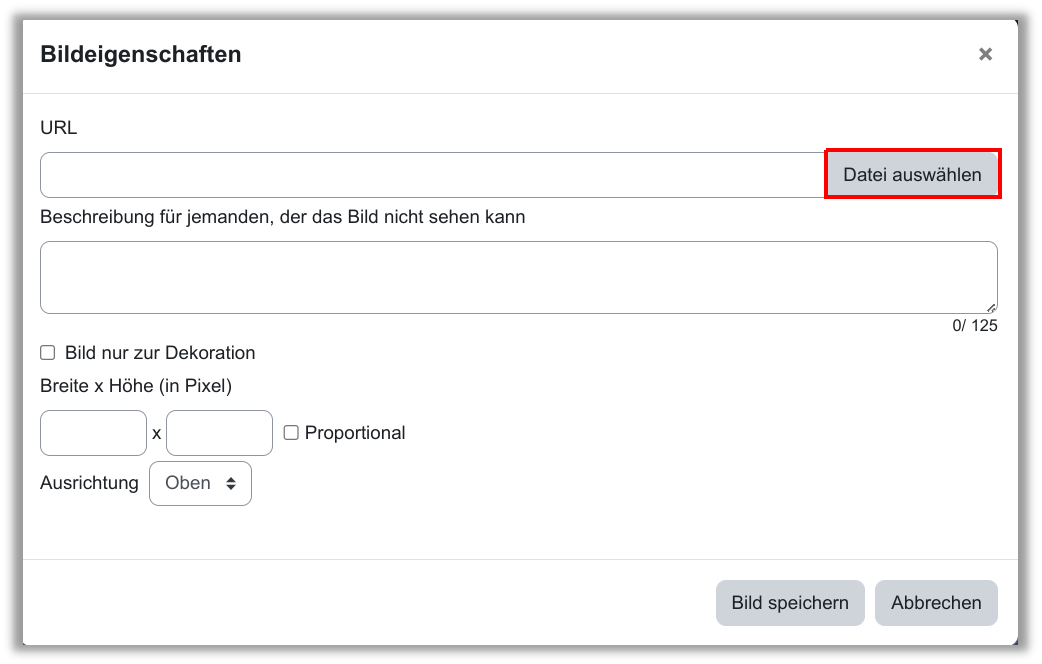Open the Ausrichtung dropdown showing Oben
This screenshot has width=1042, height=664.
tap(200, 483)
